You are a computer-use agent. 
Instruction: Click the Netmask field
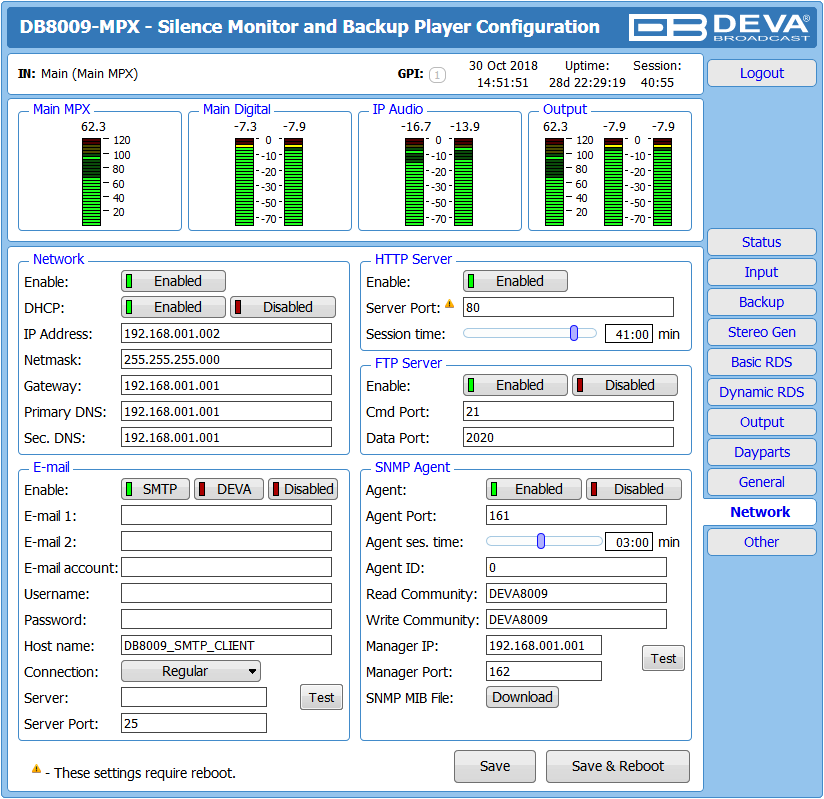pos(226,360)
